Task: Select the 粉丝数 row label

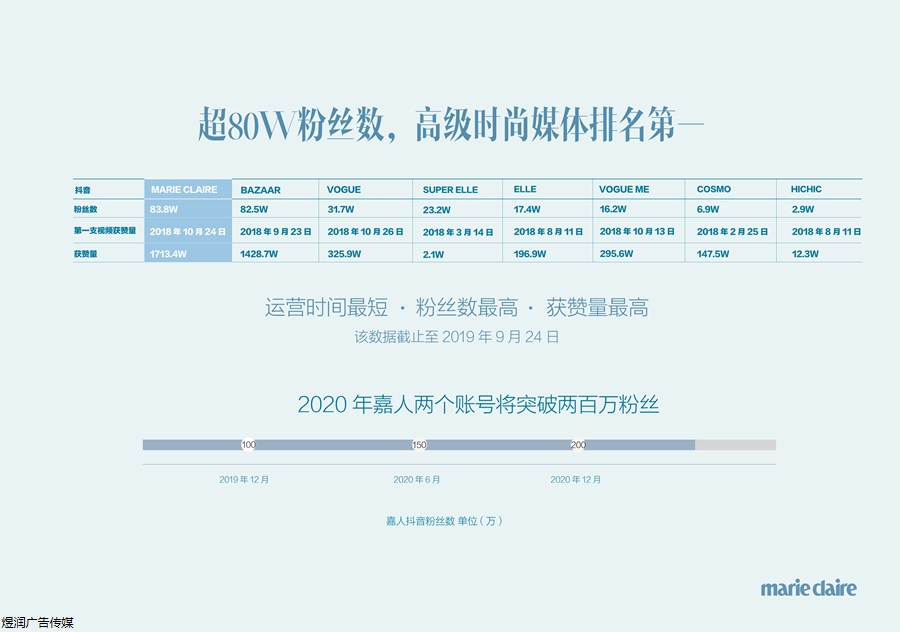Action: click(x=85, y=210)
